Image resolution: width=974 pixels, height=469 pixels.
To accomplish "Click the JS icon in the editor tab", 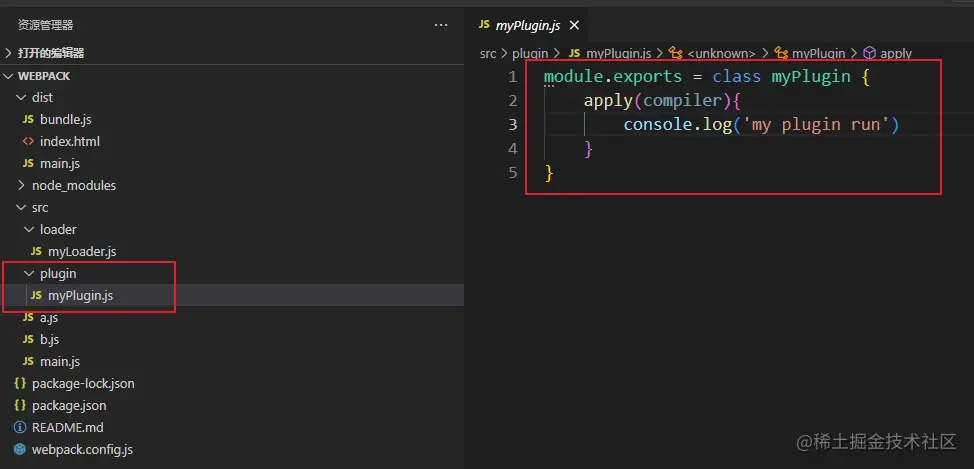I will click(485, 25).
